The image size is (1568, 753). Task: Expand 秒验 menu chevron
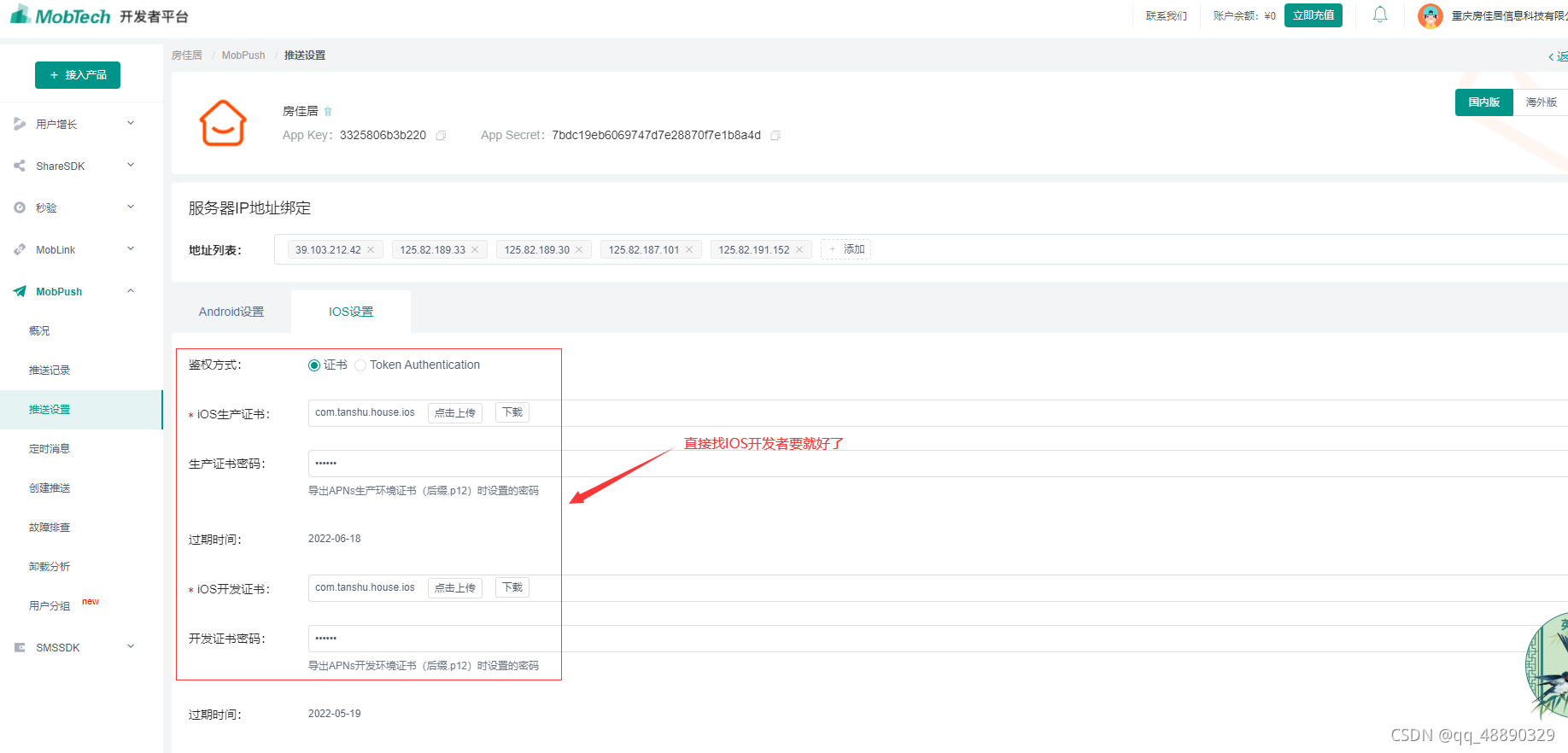pyautogui.click(x=131, y=207)
